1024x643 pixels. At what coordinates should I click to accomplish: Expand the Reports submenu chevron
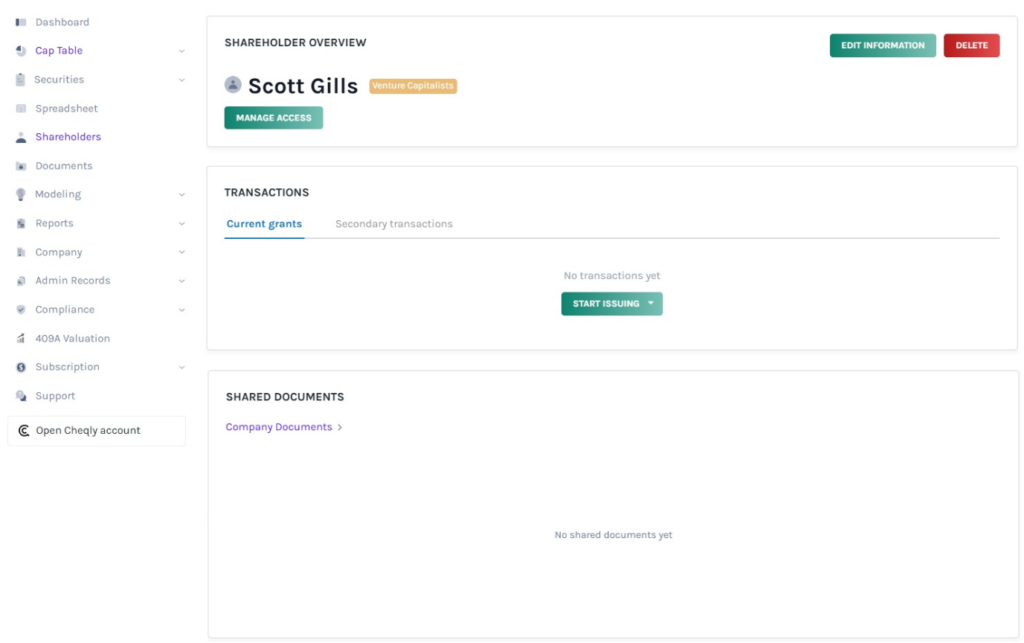[181, 224]
